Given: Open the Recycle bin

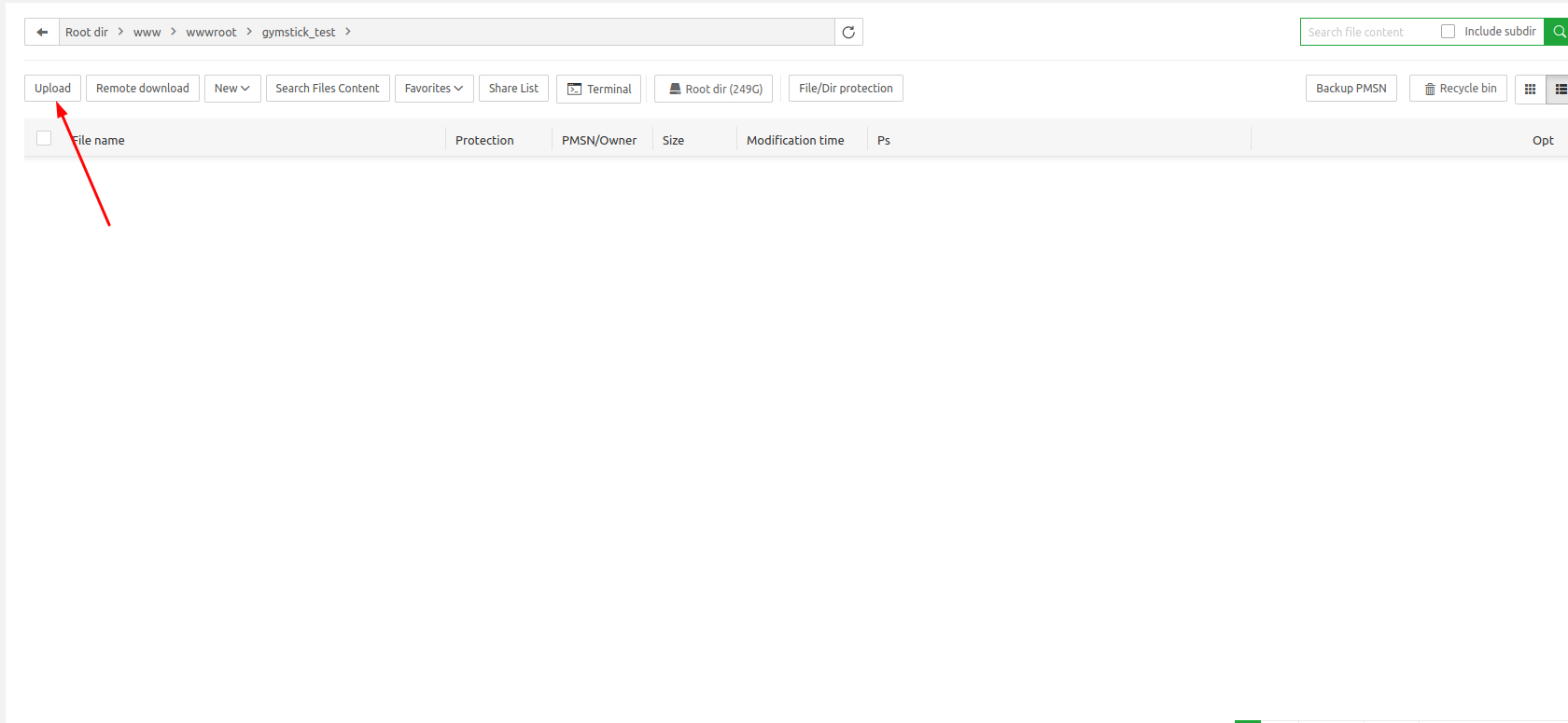Looking at the screenshot, I should 1459,89.
